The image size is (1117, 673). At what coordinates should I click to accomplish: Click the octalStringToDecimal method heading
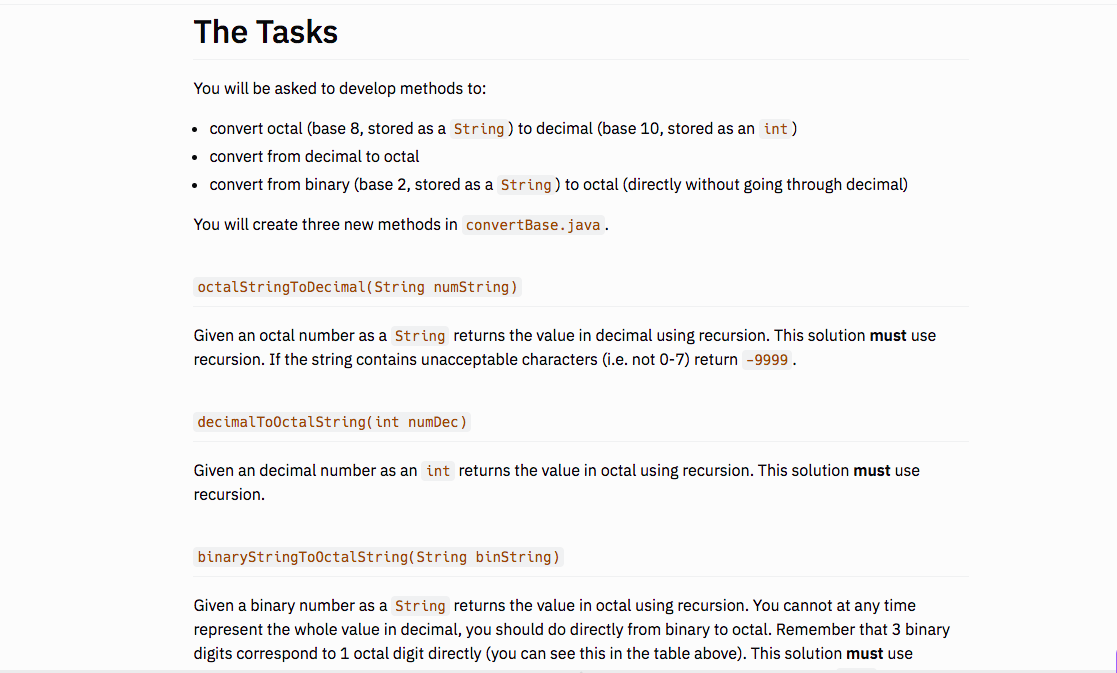point(357,287)
